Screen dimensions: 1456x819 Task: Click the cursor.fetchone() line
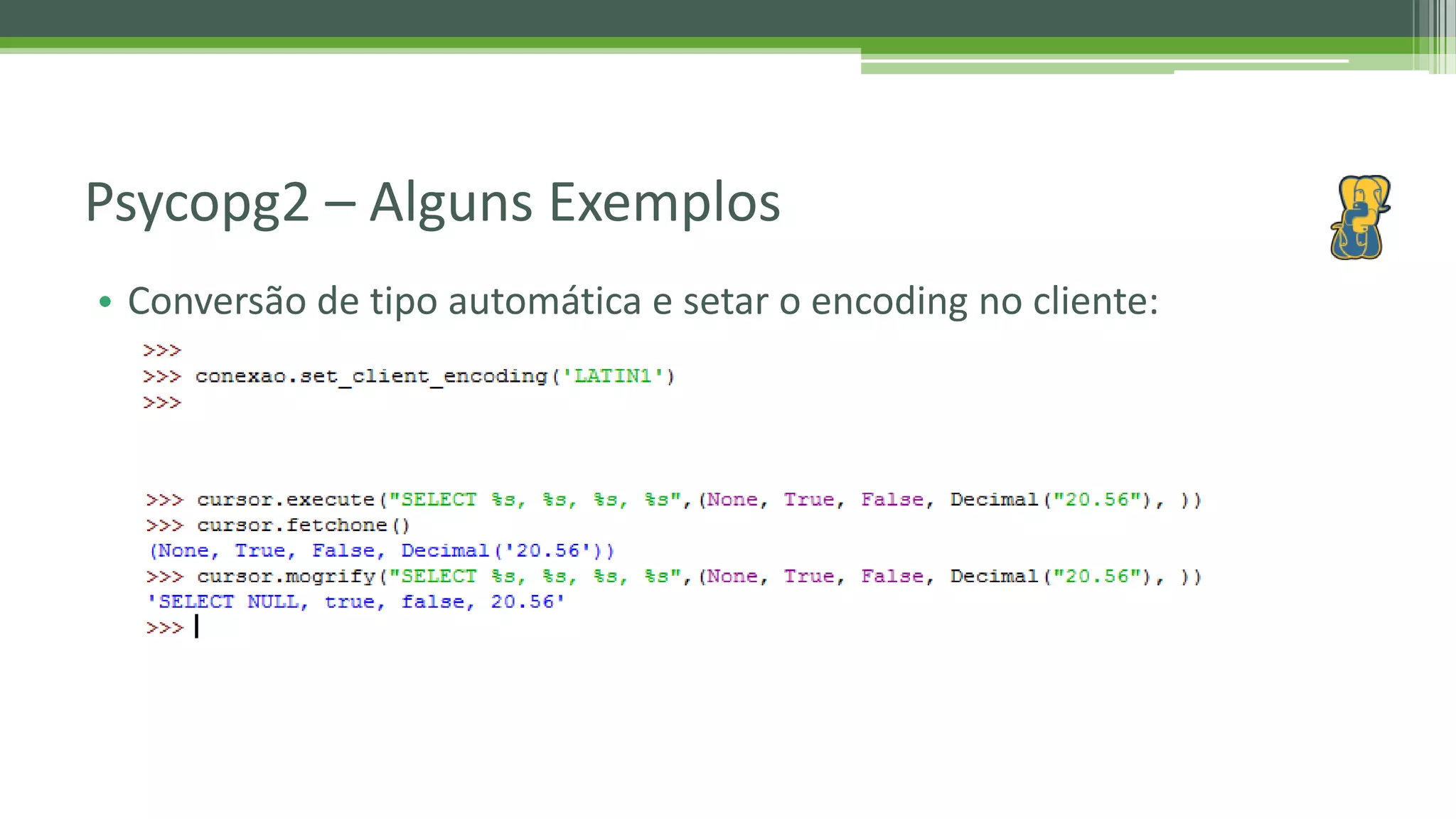(278, 525)
